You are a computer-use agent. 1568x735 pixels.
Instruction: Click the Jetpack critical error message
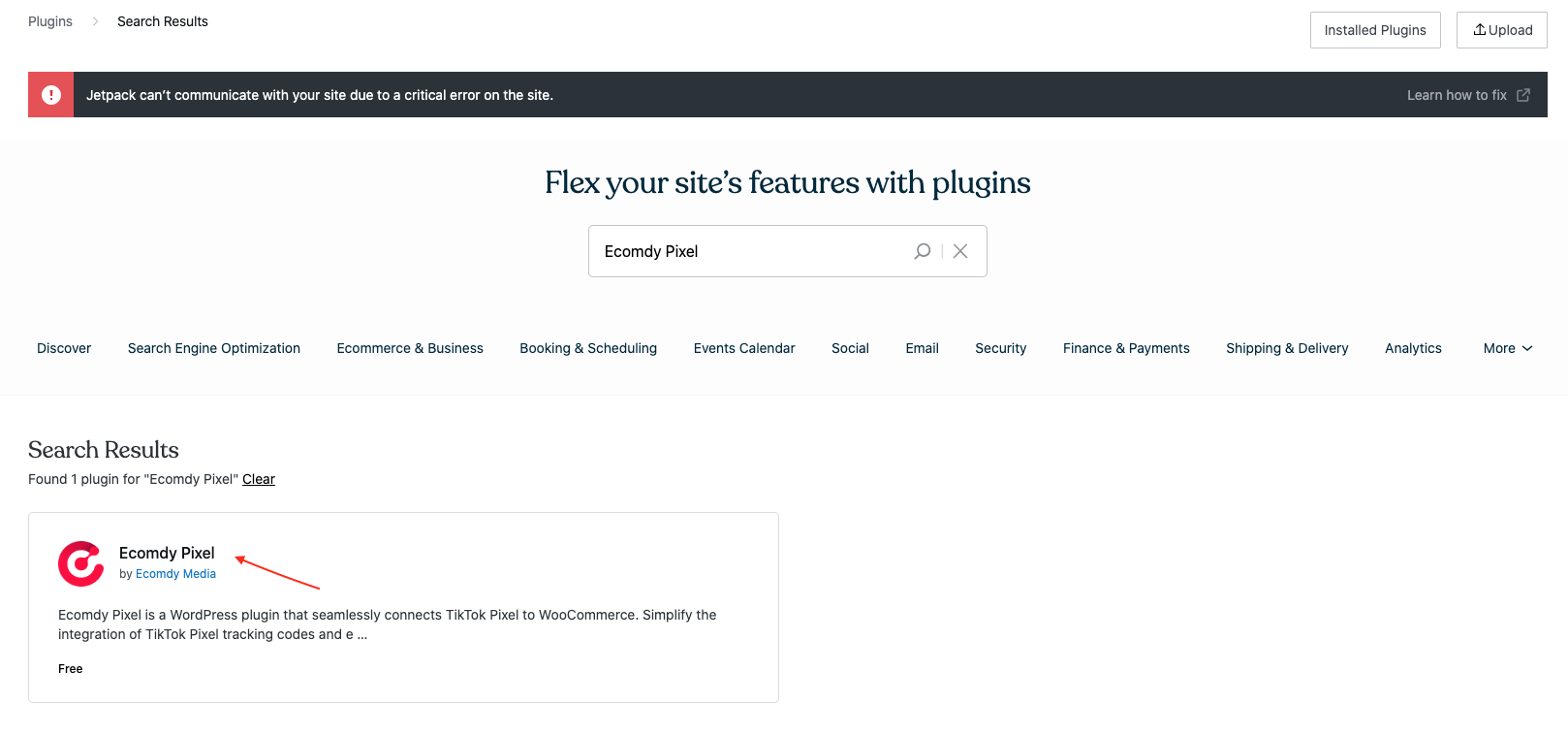[x=320, y=95]
